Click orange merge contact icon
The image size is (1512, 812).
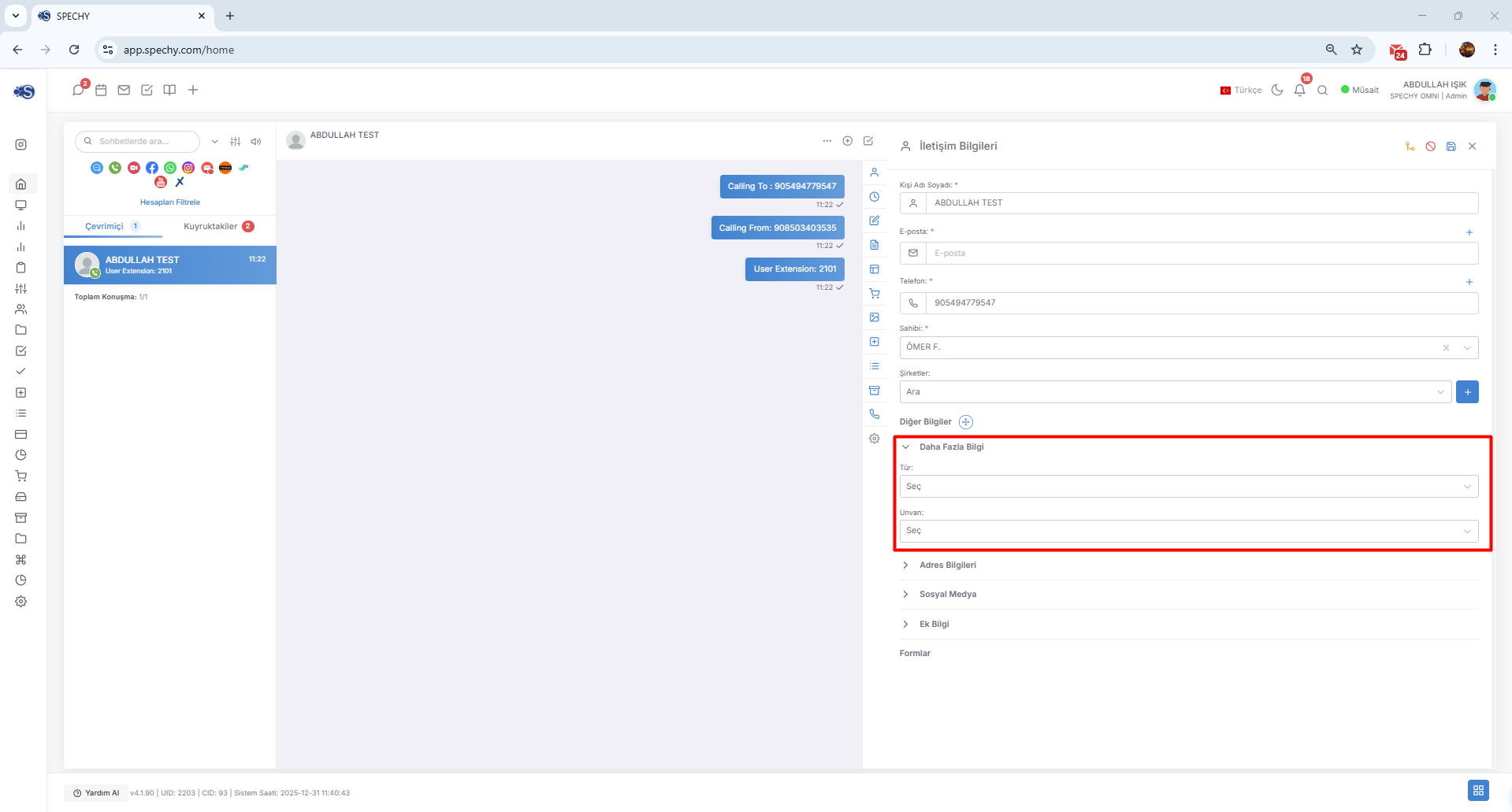[1410, 146]
